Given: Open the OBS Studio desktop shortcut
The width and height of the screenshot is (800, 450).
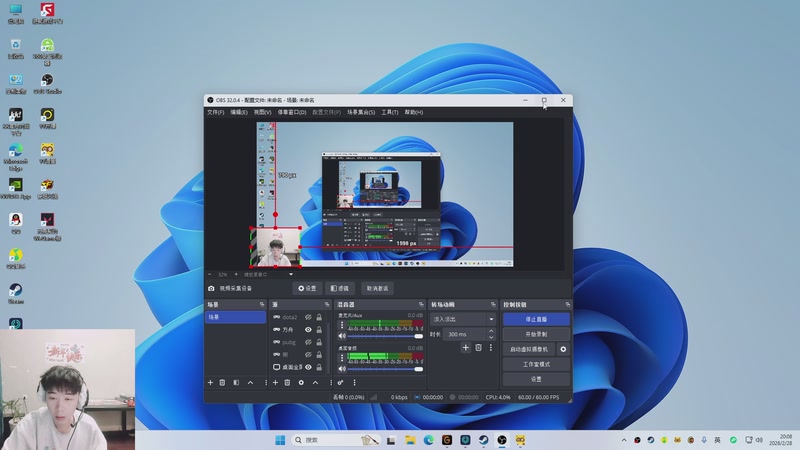Looking at the screenshot, I should [47, 84].
